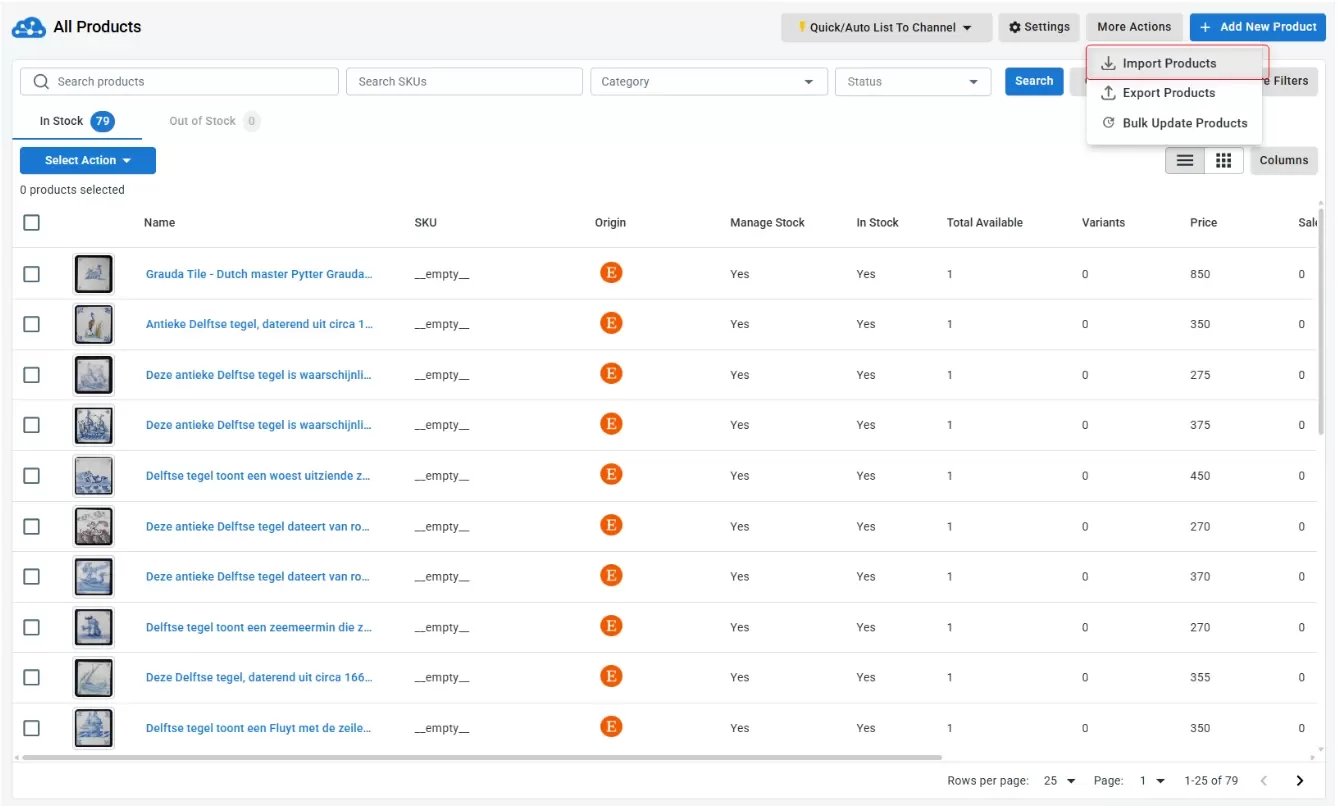The width and height of the screenshot is (1338, 806).
Task: Choose Export Products from the menu
Action: (x=1175, y=93)
